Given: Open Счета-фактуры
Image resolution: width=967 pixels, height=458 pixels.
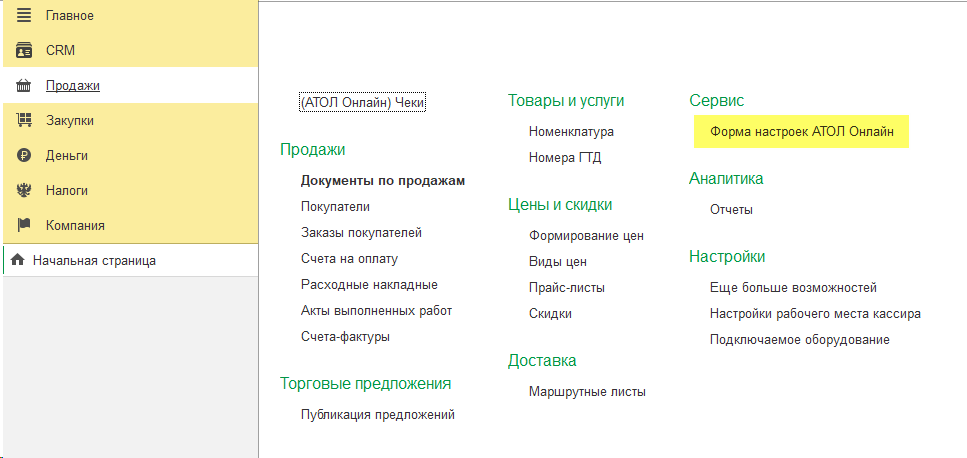Looking at the screenshot, I should click(x=345, y=337).
